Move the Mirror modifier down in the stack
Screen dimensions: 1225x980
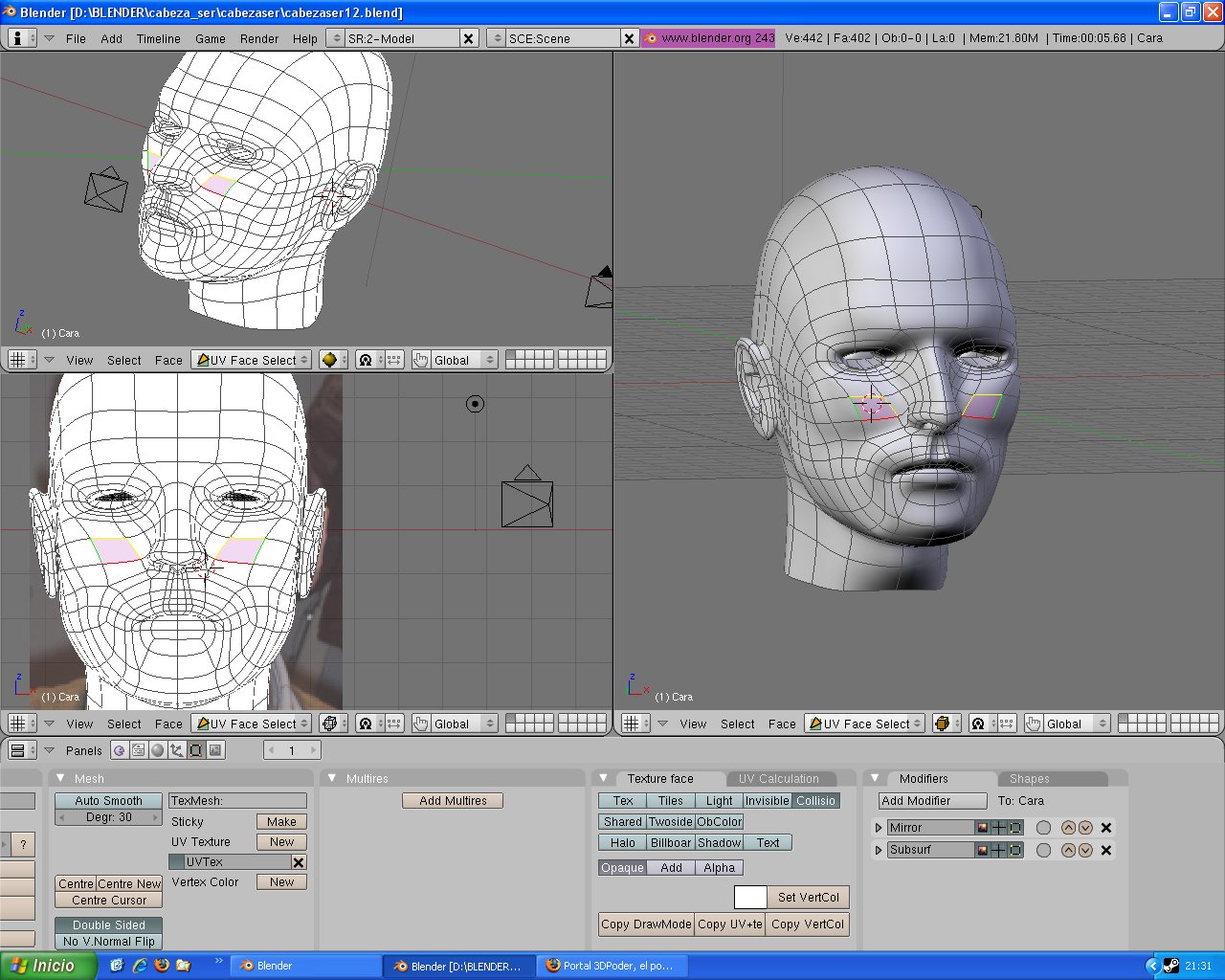1085,828
